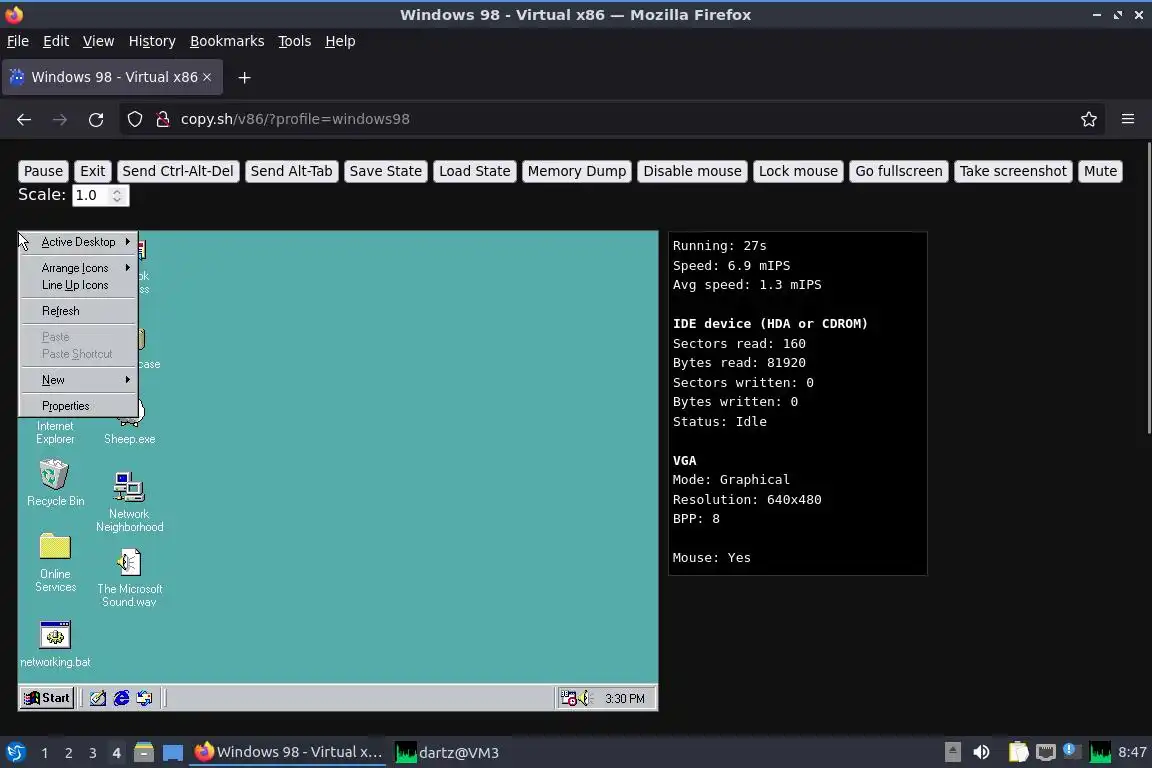Select the Online Services folder icon
Image resolution: width=1152 pixels, height=768 pixels.
pos(55,562)
